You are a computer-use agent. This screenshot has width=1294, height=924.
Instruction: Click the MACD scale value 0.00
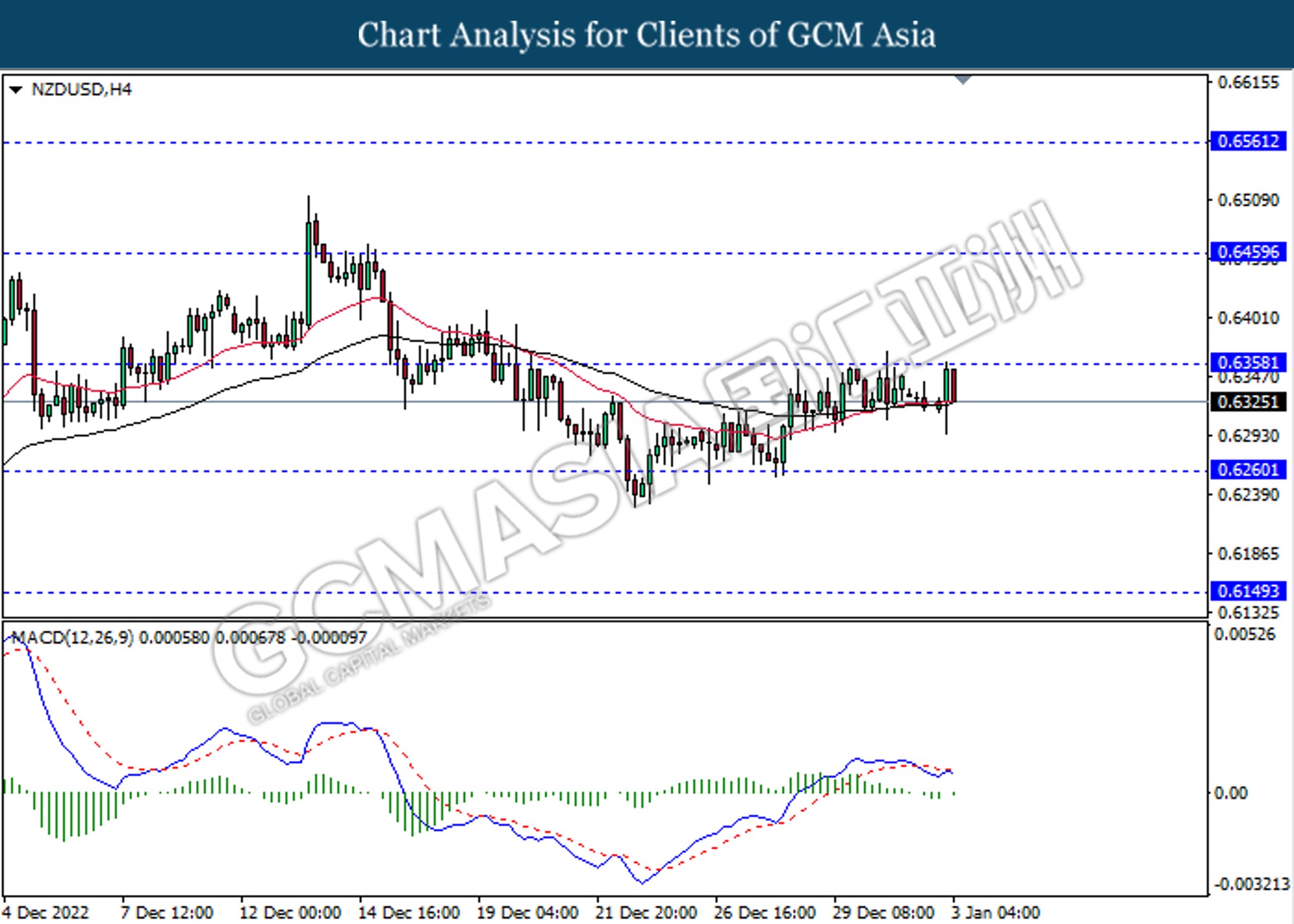pos(1230,793)
